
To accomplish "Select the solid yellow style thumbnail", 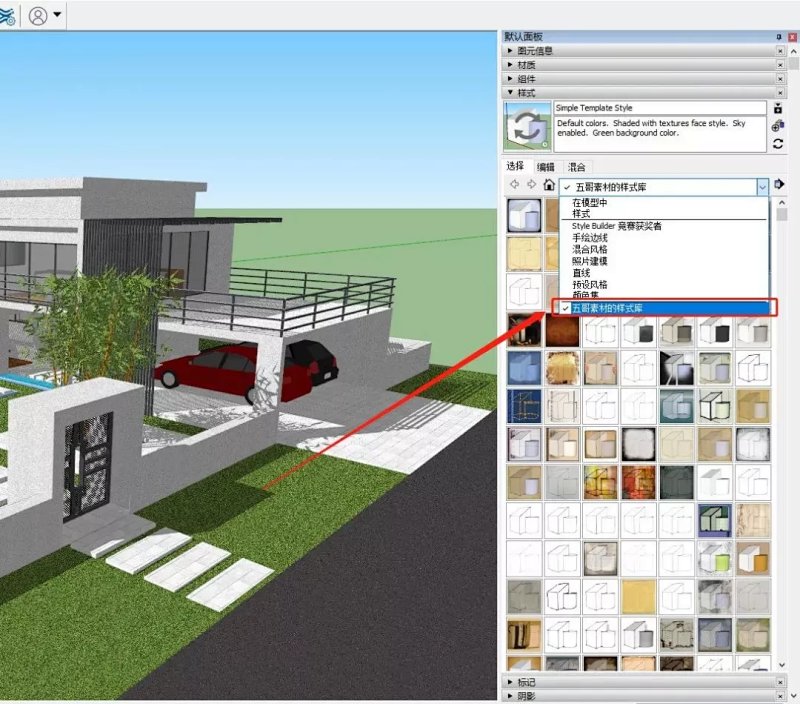I will [x=638, y=597].
